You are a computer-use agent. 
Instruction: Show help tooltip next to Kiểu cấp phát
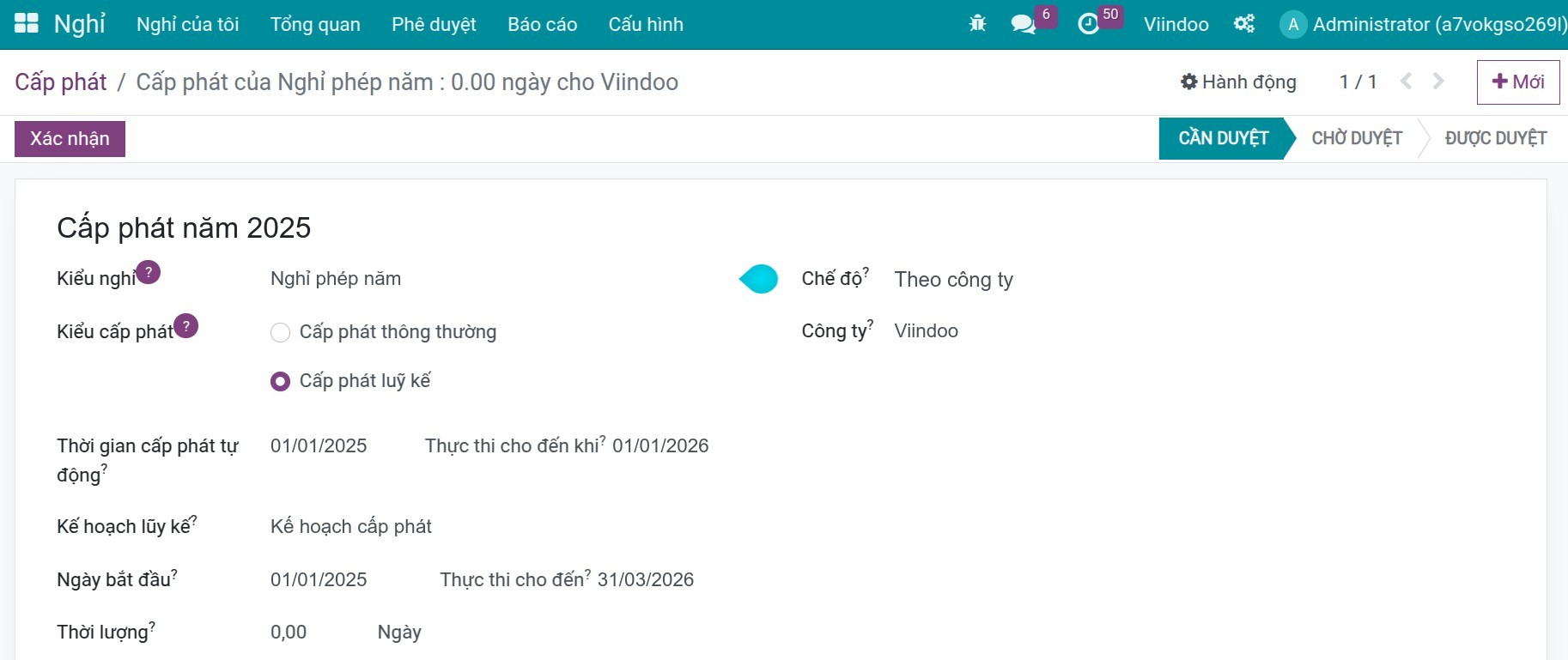click(x=186, y=326)
